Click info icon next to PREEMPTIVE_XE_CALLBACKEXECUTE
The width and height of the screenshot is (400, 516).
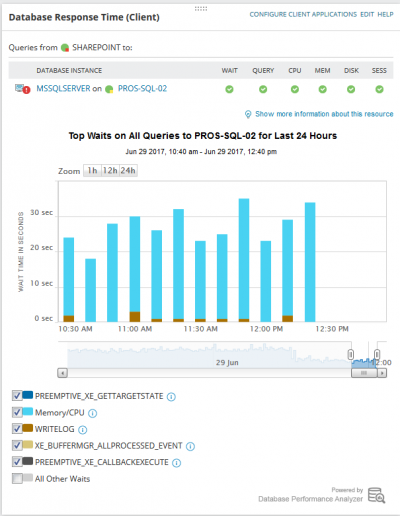pyautogui.click(x=176, y=463)
